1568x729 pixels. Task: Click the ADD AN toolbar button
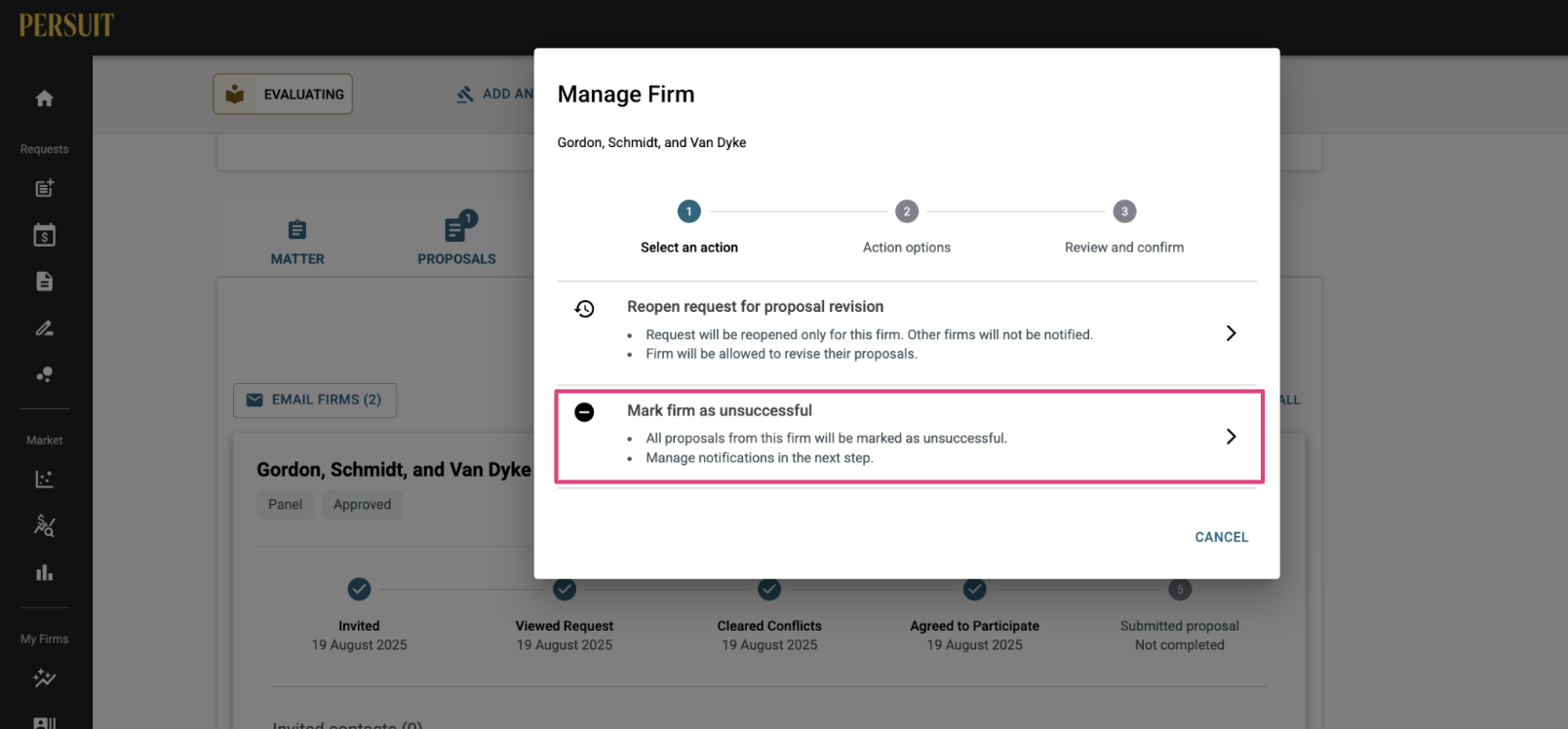(495, 95)
